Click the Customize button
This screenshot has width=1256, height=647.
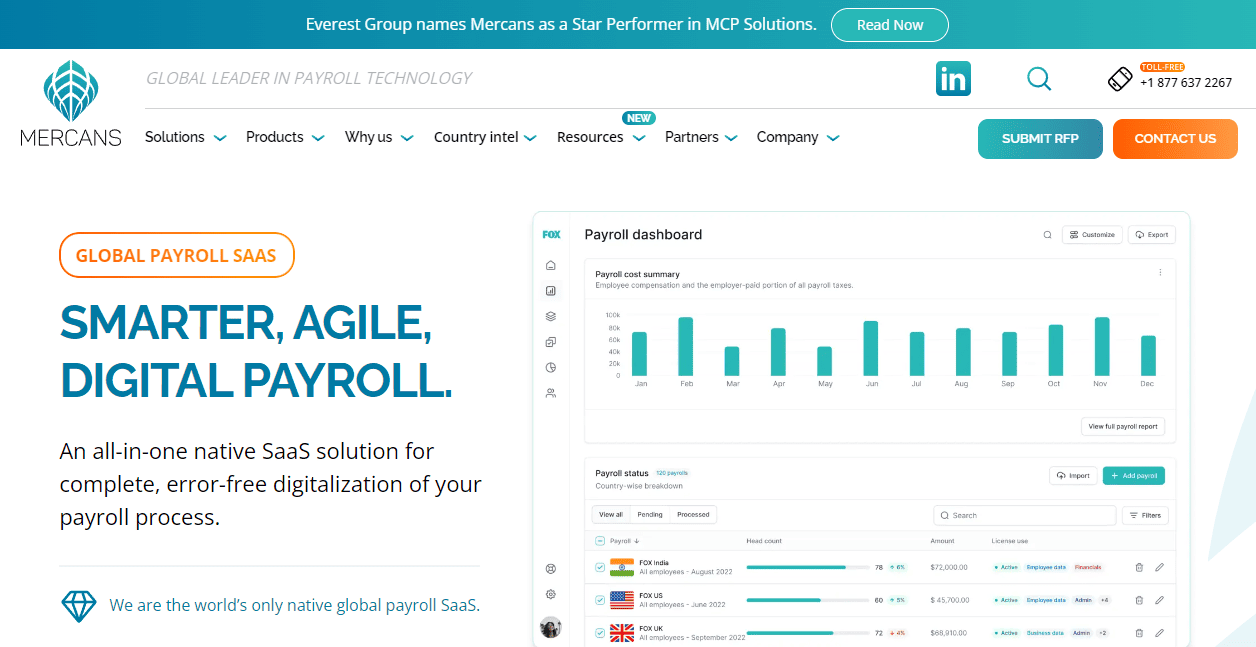pos(1092,235)
